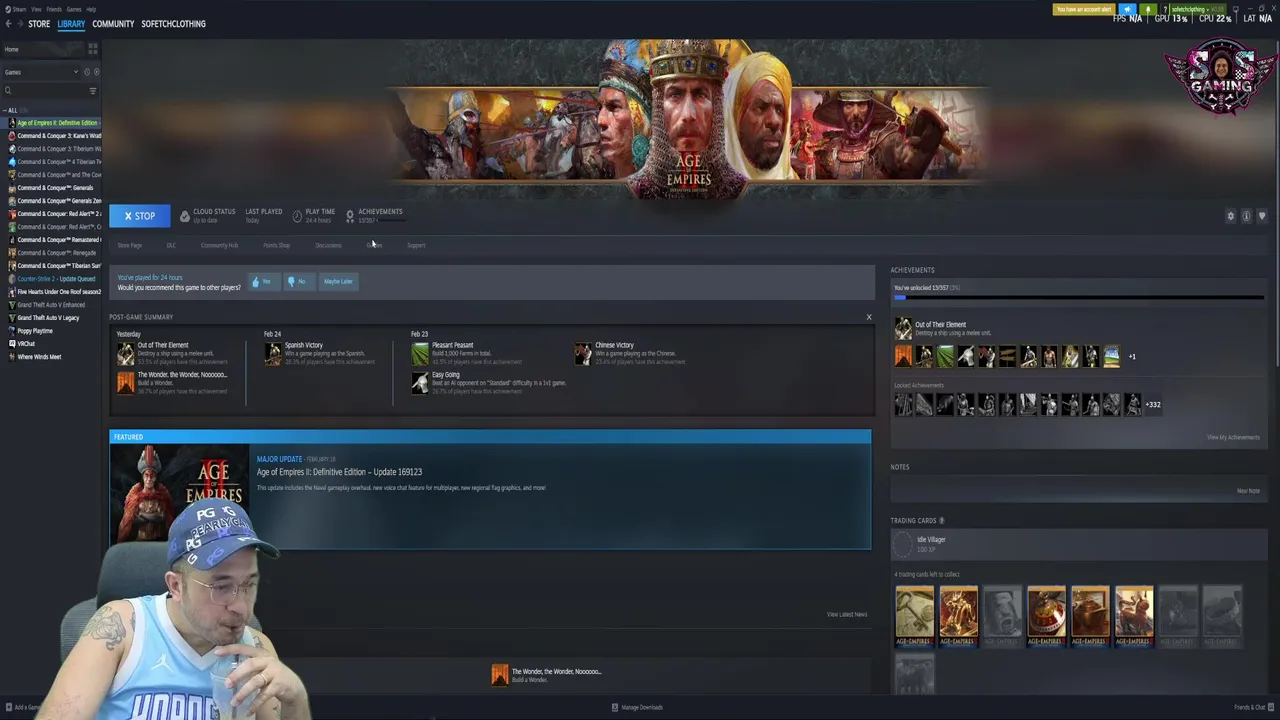This screenshot has width=1280, height=720.
Task: Open the Out of Their Element achievement icon
Action: click(x=903, y=329)
